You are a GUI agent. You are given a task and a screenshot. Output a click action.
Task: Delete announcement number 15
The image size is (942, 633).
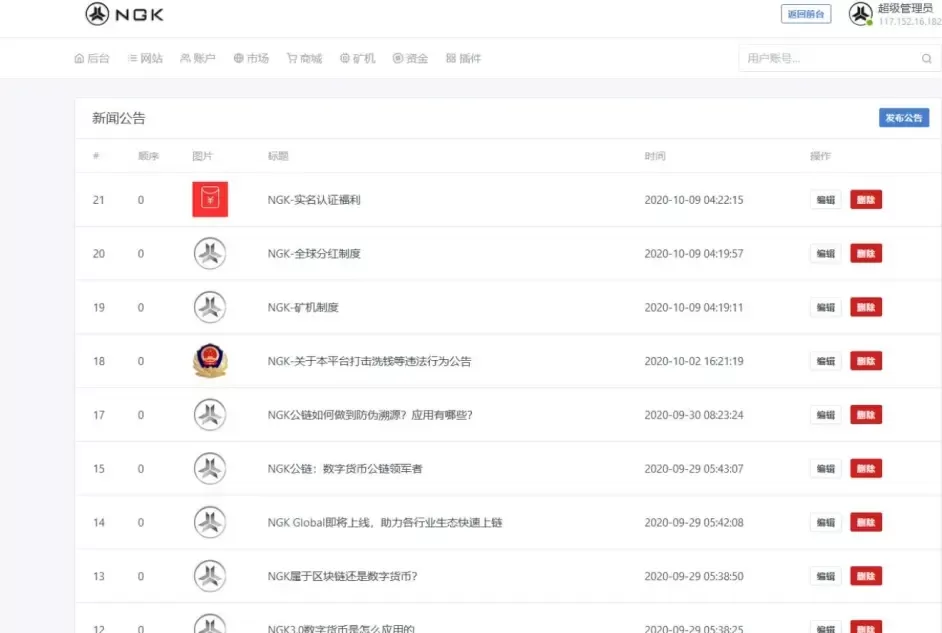(x=866, y=468)
